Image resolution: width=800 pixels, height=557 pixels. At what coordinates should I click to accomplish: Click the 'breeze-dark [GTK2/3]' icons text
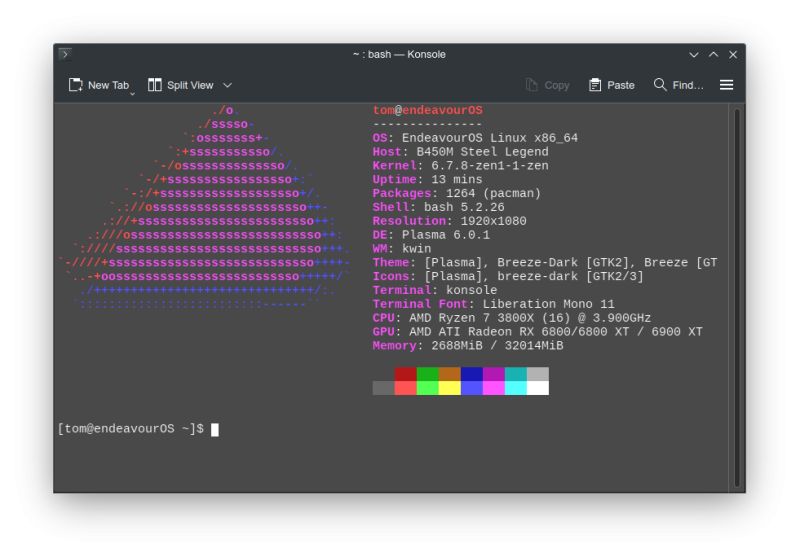(570, 276)
